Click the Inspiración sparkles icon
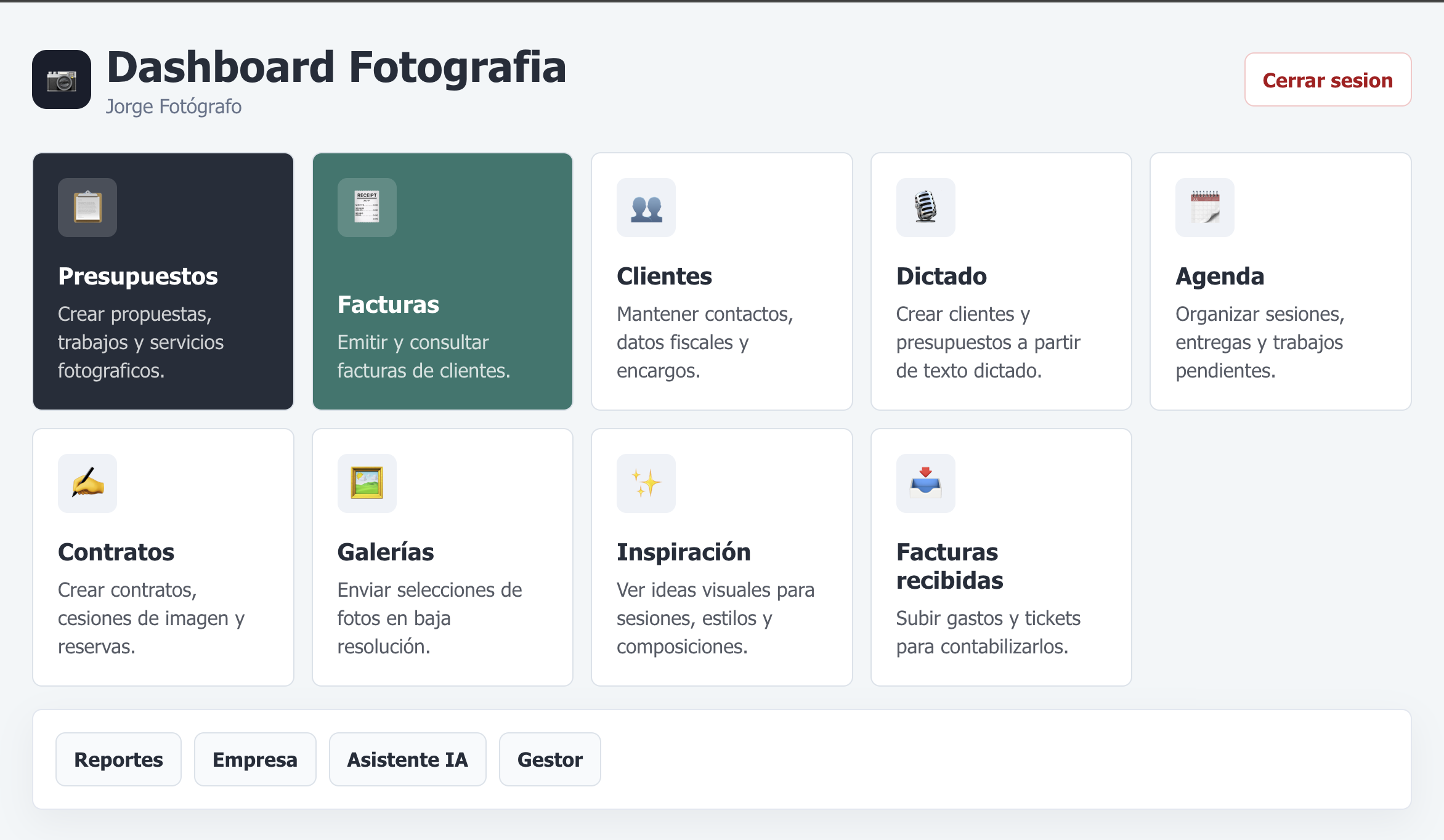Screen dimensions: 1444x840 click(x=646, y=483)
